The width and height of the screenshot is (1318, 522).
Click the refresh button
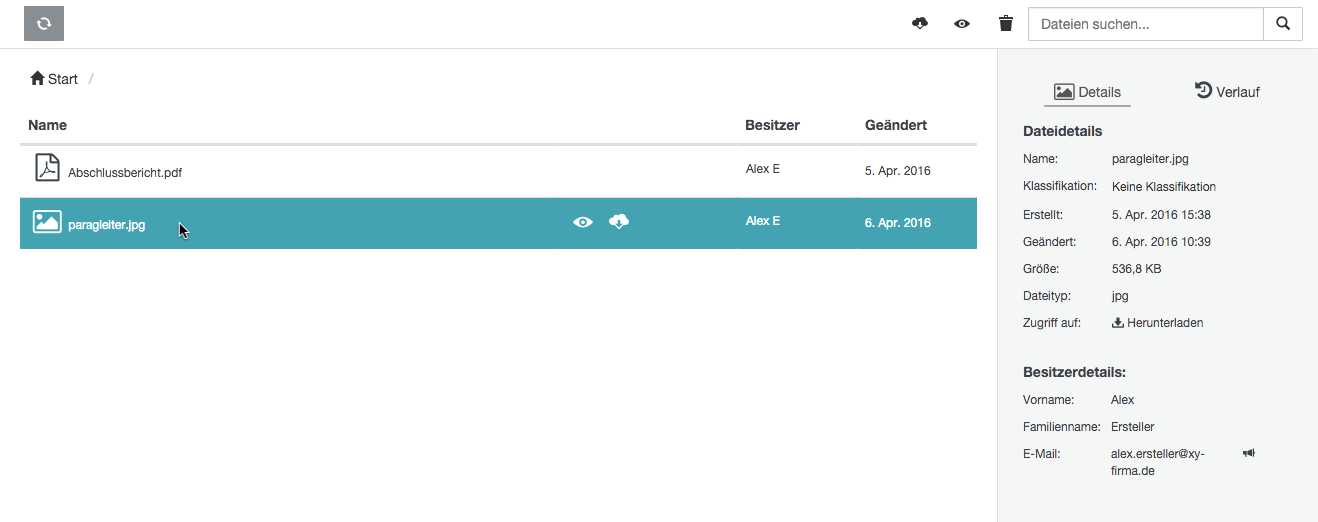point(44,23)
